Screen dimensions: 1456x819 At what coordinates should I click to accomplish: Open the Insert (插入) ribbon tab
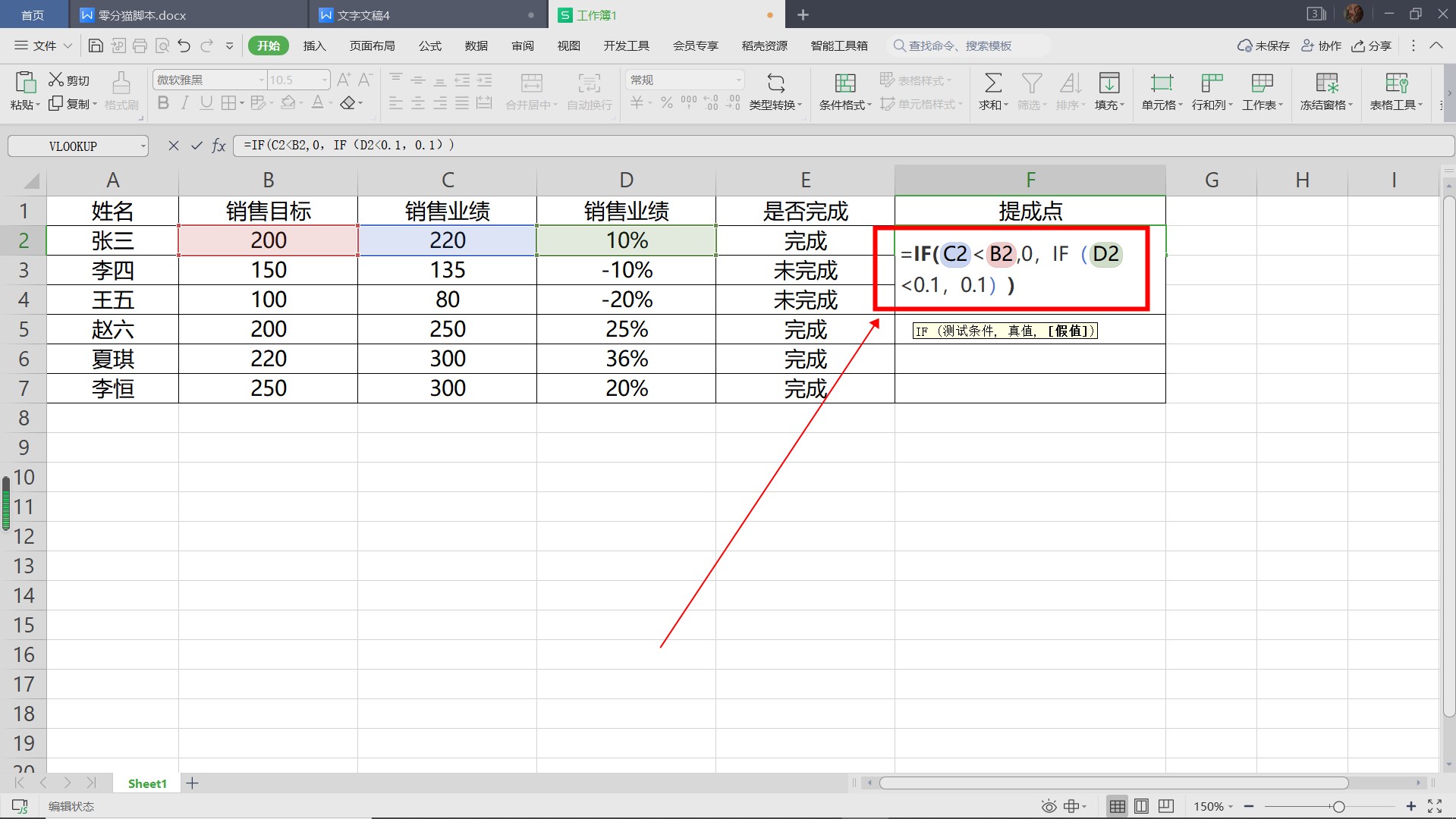pos(314,46)
